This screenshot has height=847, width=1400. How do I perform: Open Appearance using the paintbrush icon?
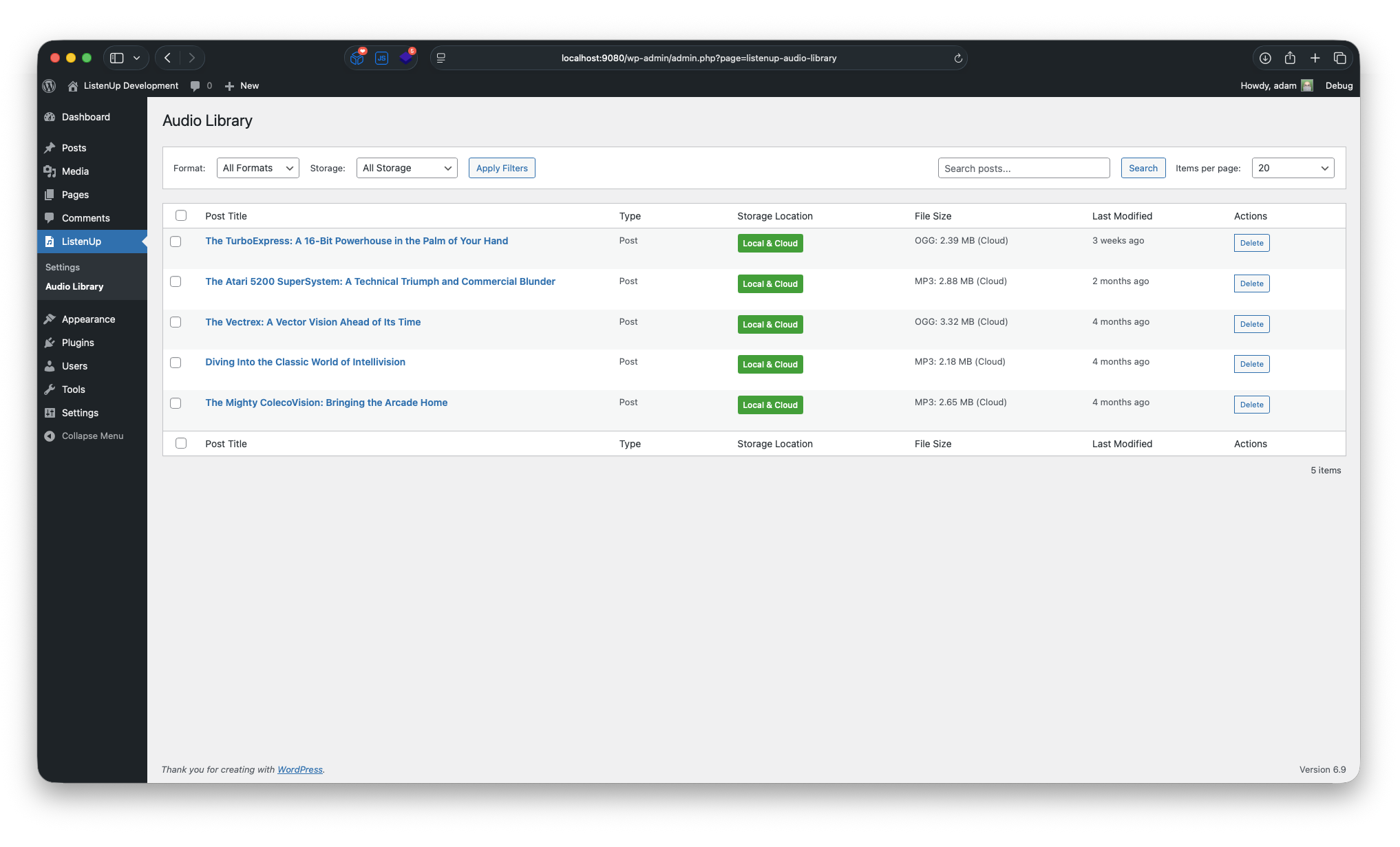pyautogui.click(x=50, y=319)
